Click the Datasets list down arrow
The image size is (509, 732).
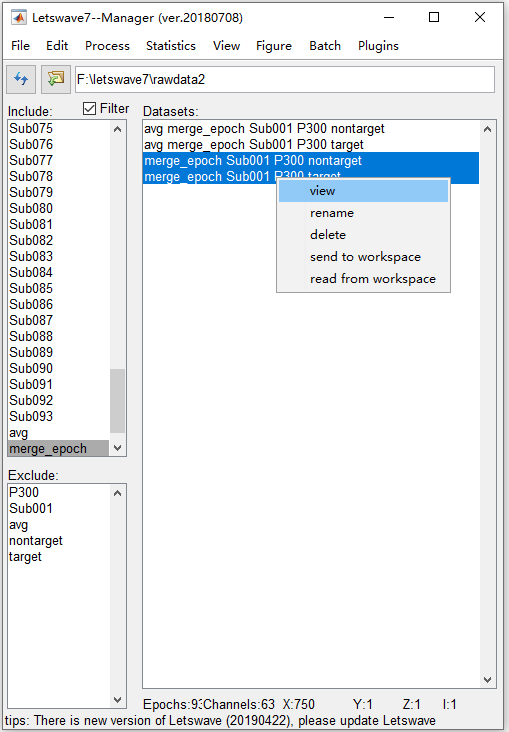point(488,680)
